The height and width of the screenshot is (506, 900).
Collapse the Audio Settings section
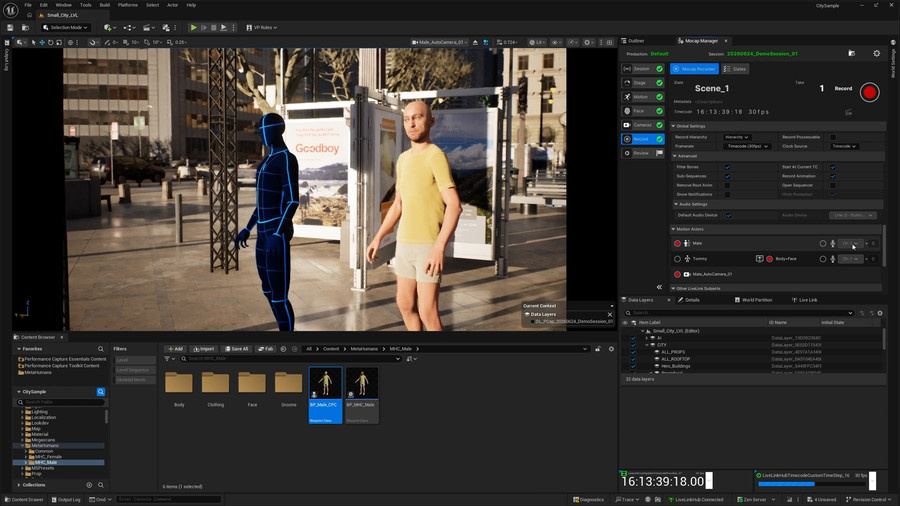[x=676, y=204]
